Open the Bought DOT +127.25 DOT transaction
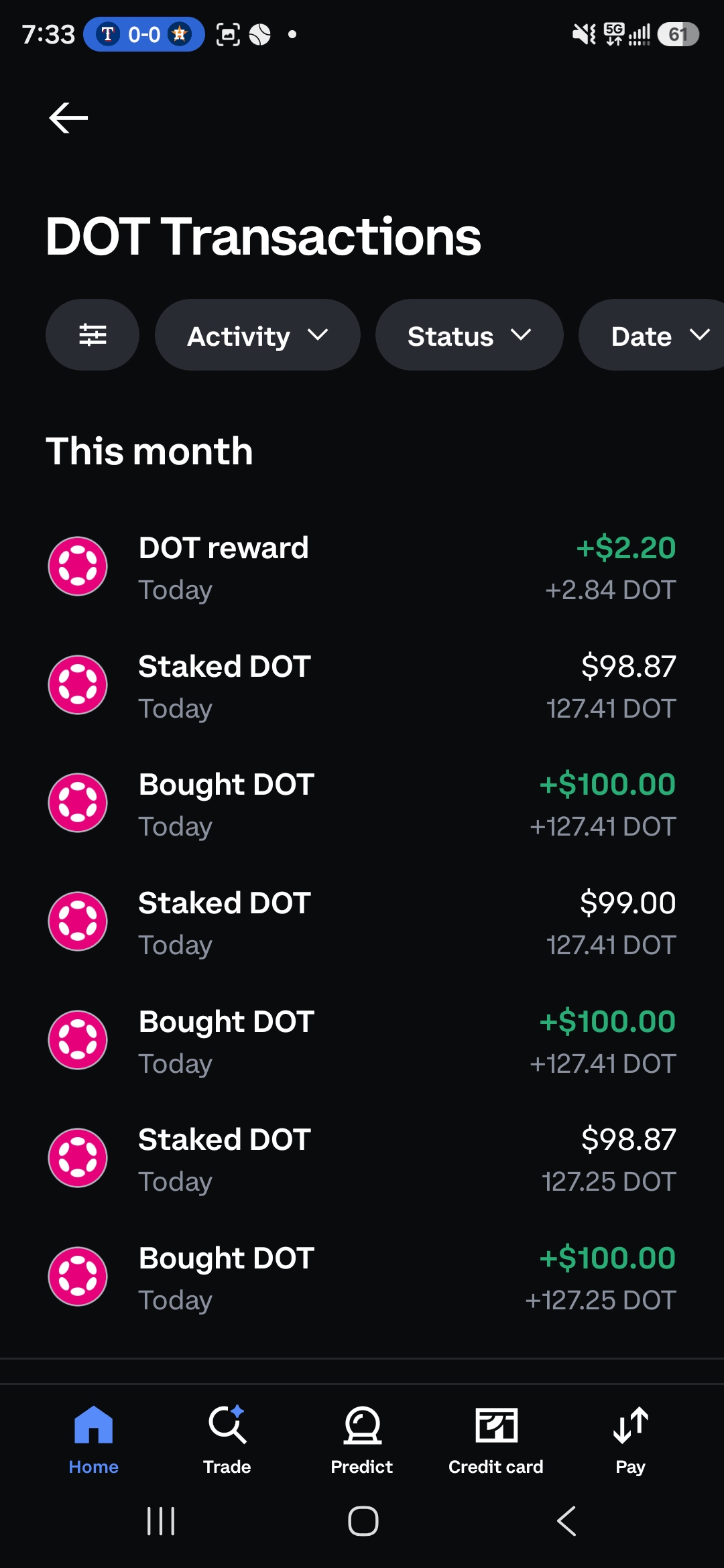Viewport: 724px width, 1568px height. (362, 1279)
